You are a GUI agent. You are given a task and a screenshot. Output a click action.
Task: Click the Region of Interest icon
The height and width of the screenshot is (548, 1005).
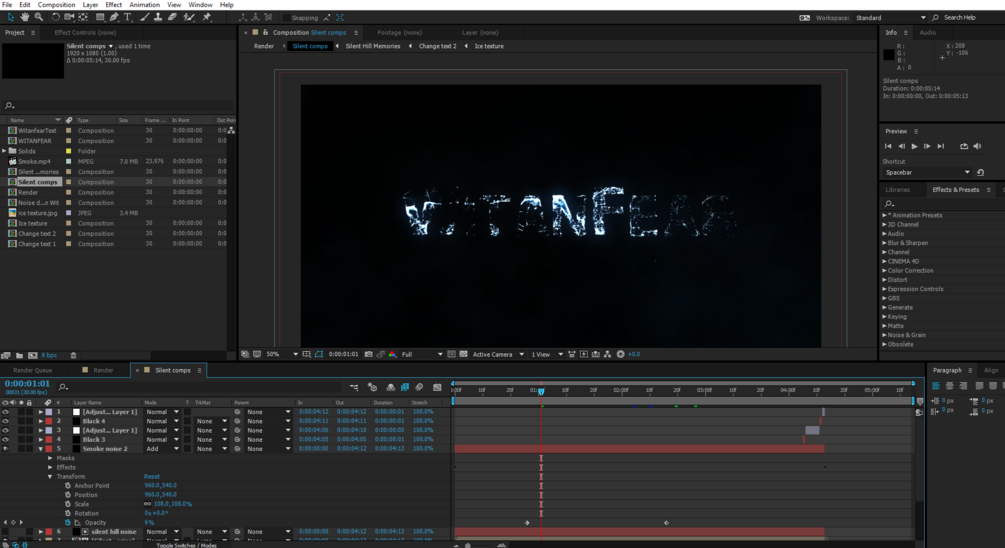pyautogui.click(x=451, y=354)
